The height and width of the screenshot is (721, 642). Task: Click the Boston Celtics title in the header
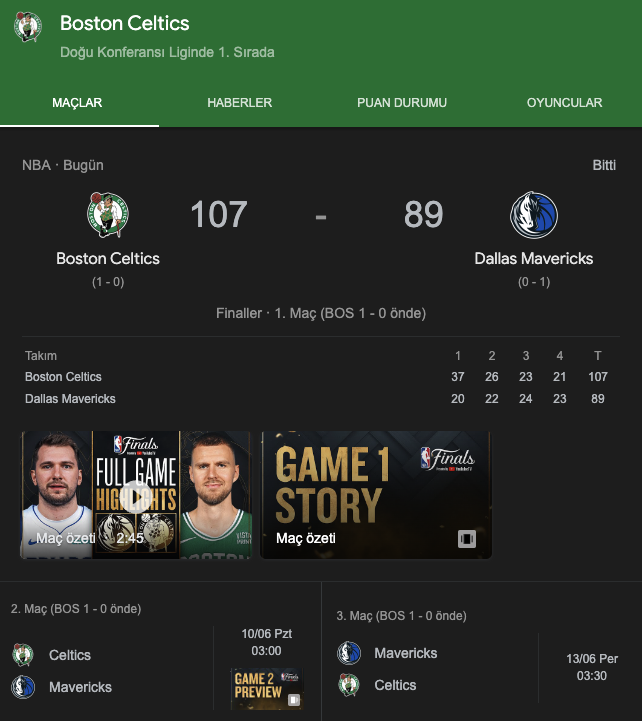coord(125,23)
